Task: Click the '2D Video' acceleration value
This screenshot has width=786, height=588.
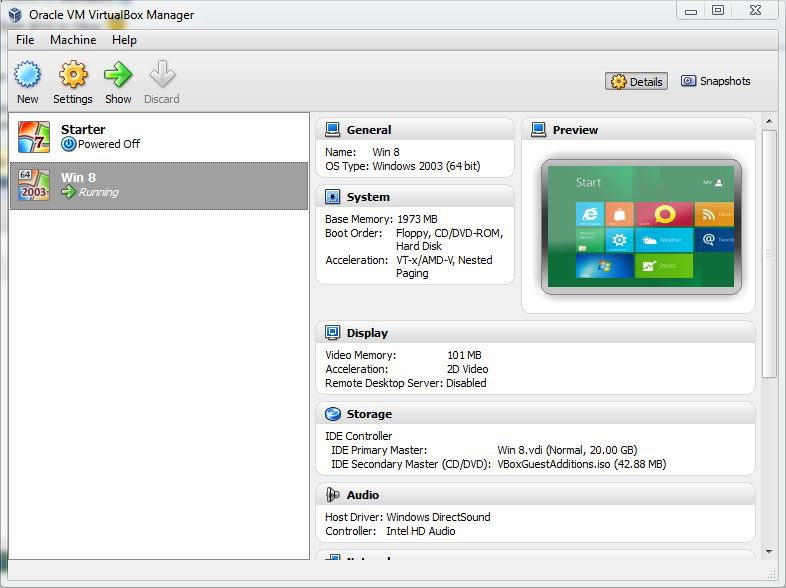Action: [467, 369]
